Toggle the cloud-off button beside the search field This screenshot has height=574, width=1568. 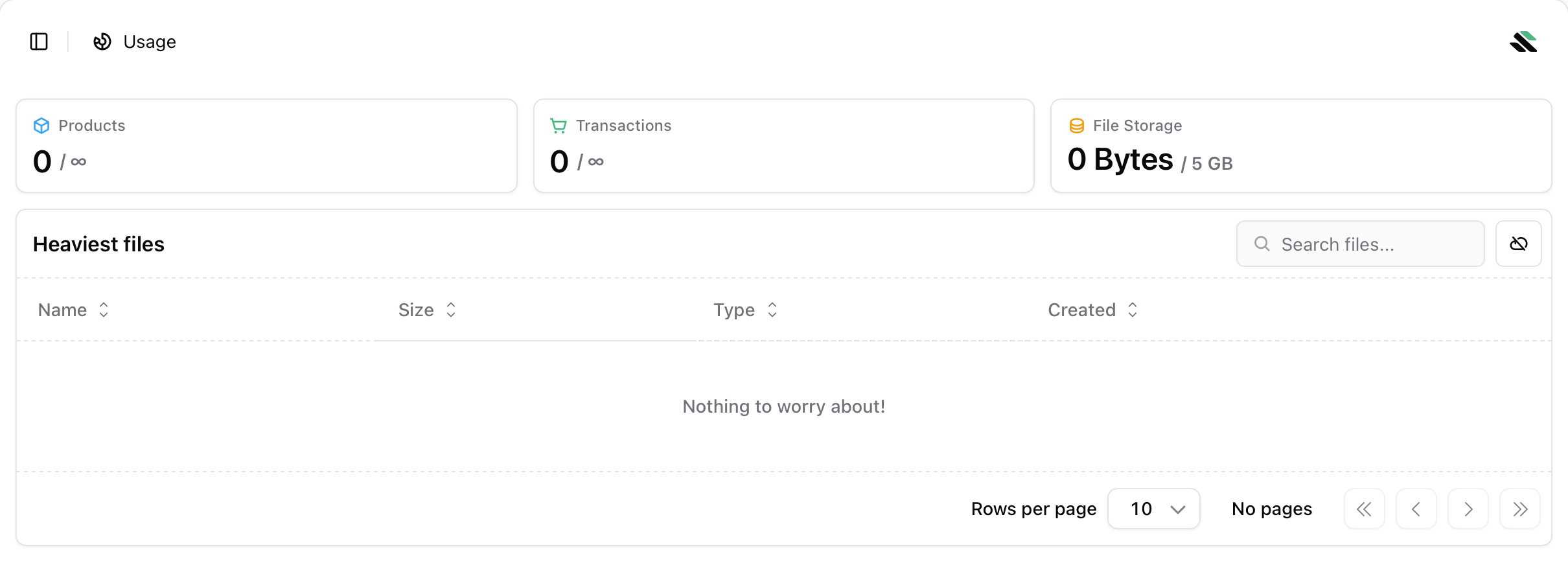(x=1519, y=244)
